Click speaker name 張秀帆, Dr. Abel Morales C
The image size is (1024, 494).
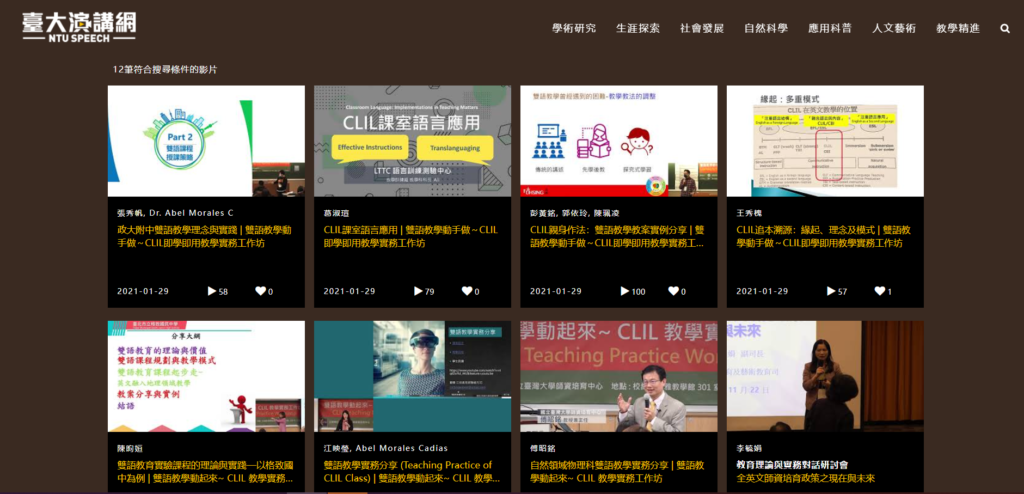pos(175,213)
